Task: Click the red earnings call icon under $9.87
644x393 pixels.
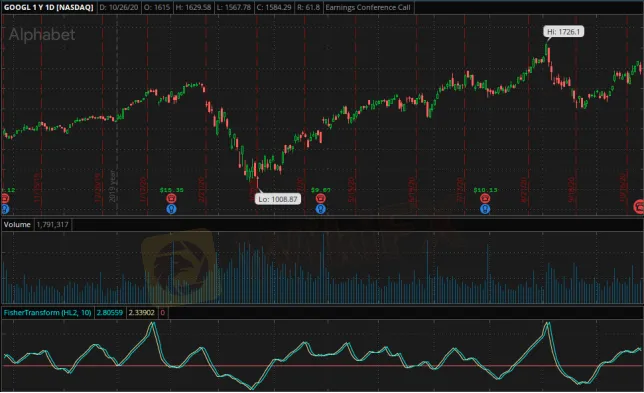Action: (320, 199)
